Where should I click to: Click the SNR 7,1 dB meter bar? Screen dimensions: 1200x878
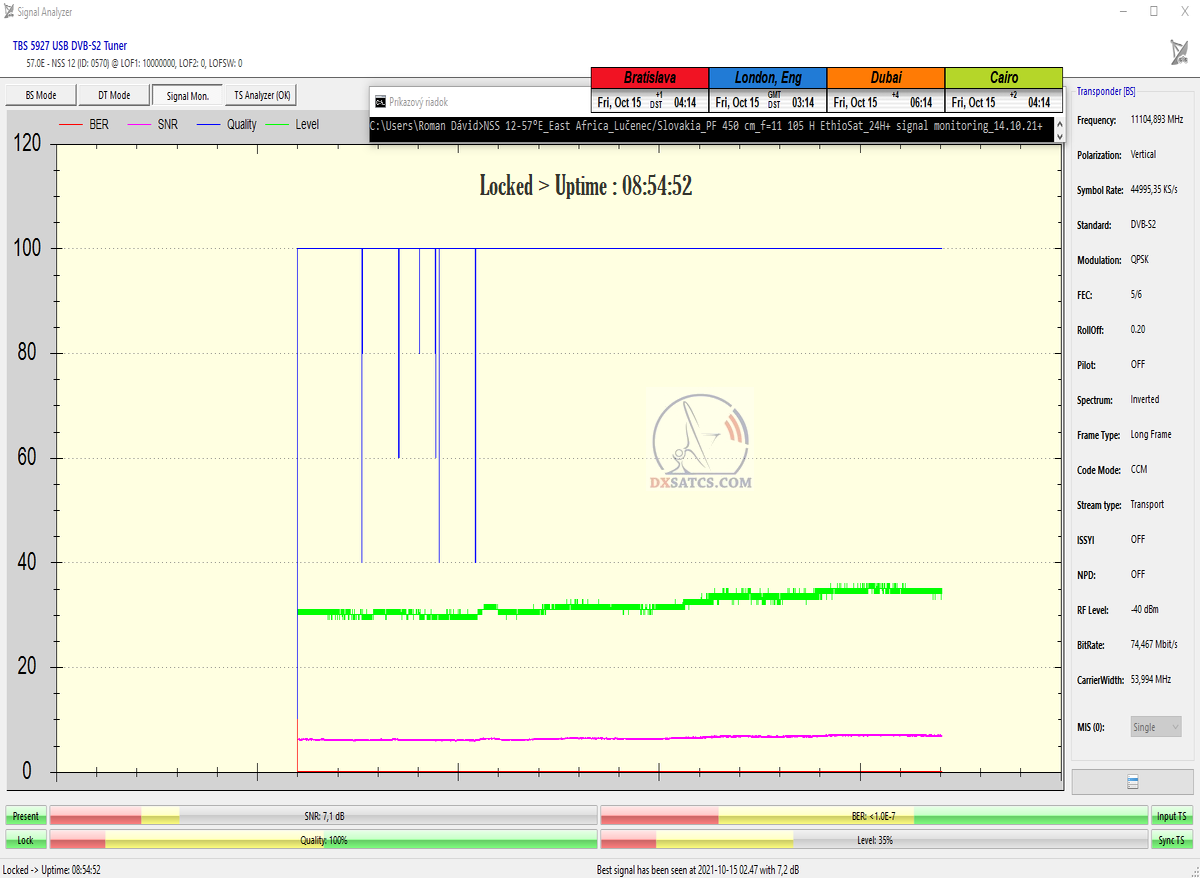coord(323,816)
